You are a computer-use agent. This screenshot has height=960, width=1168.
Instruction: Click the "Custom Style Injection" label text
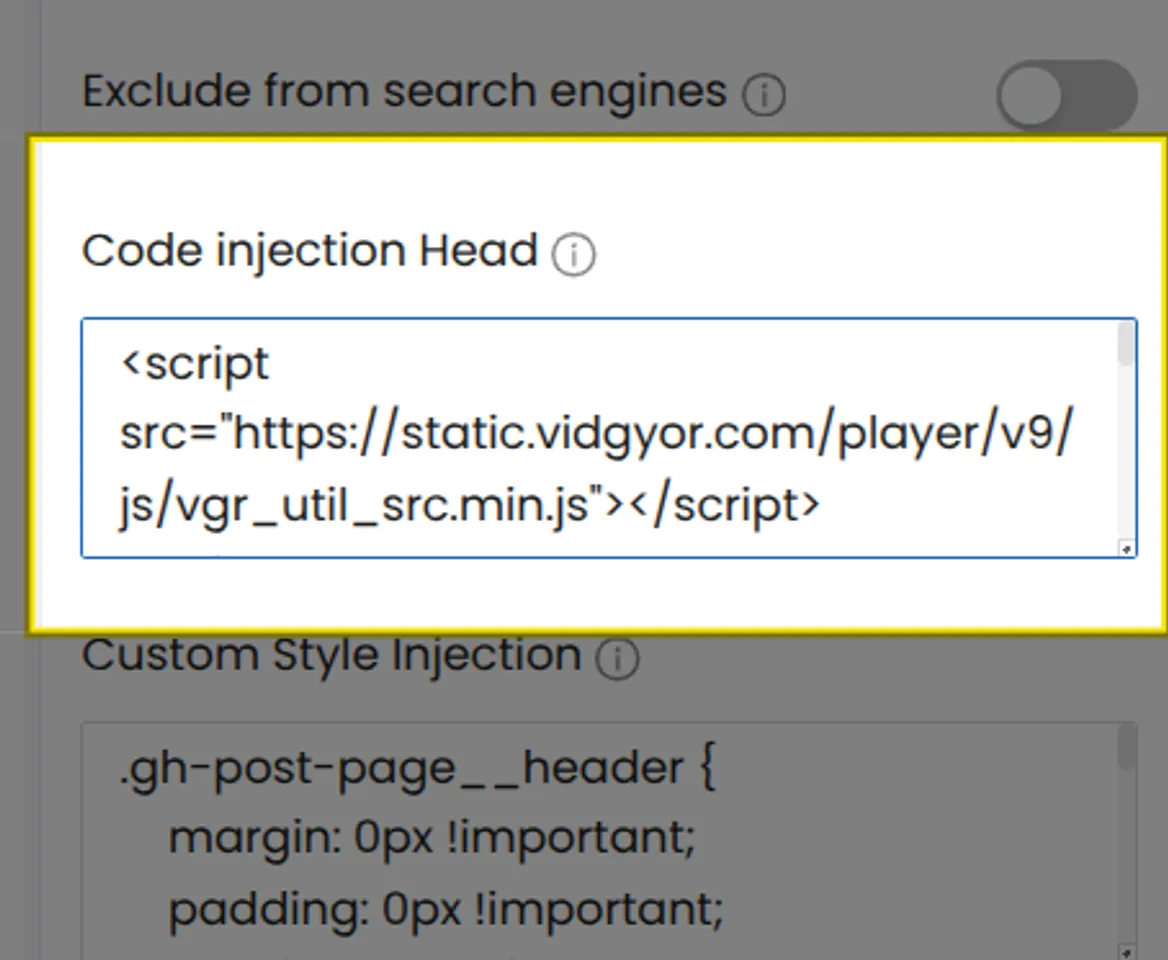click(331, 656)
